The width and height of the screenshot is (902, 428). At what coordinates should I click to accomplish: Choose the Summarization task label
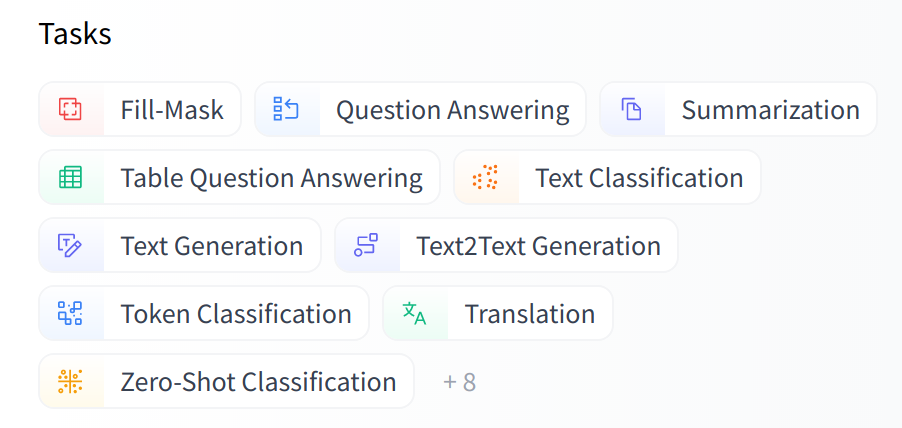pos(770,110)
